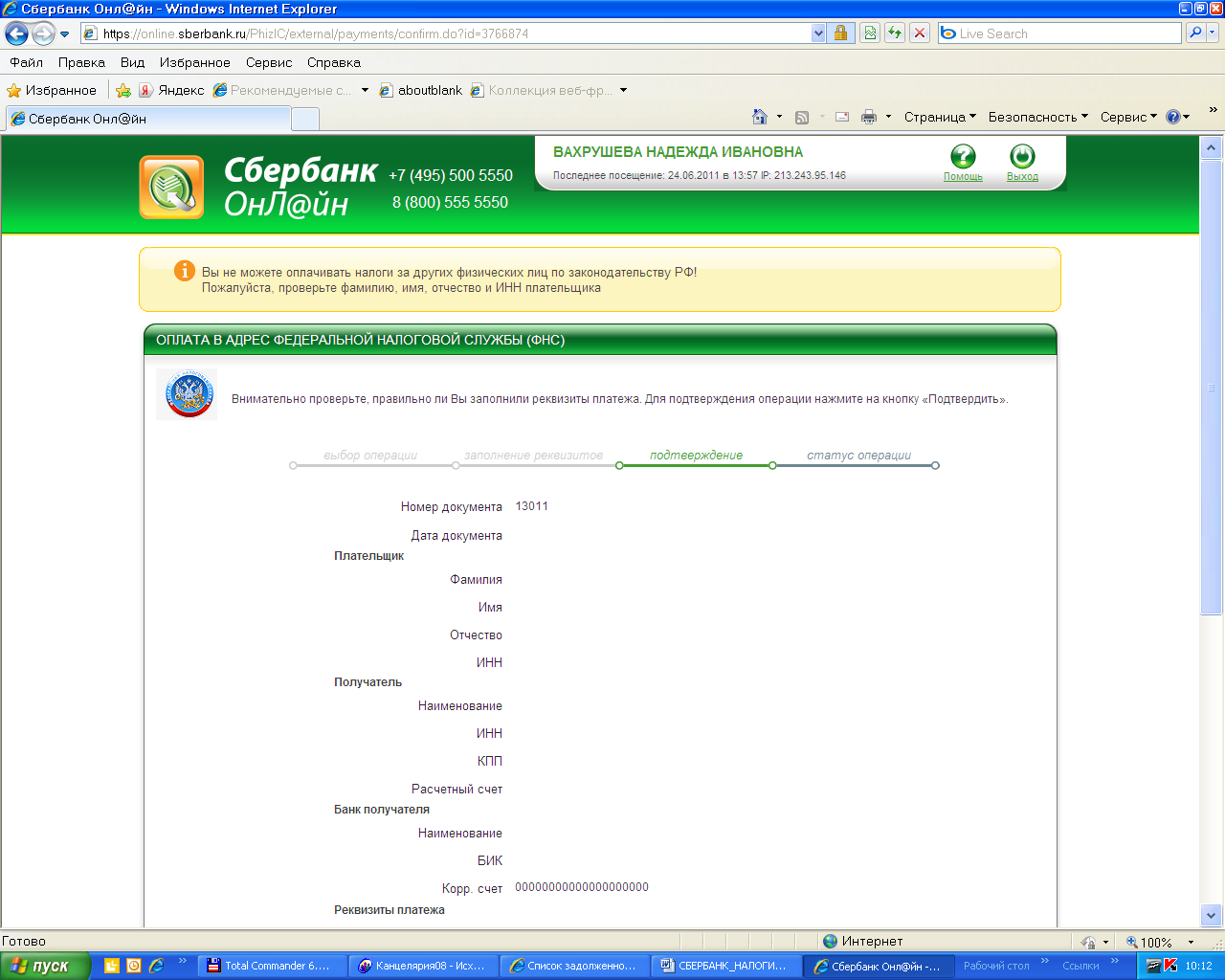Expand the Коллекция веб-фрагментов dropdown arrow
1225x980 pixels.
[623, 90]
